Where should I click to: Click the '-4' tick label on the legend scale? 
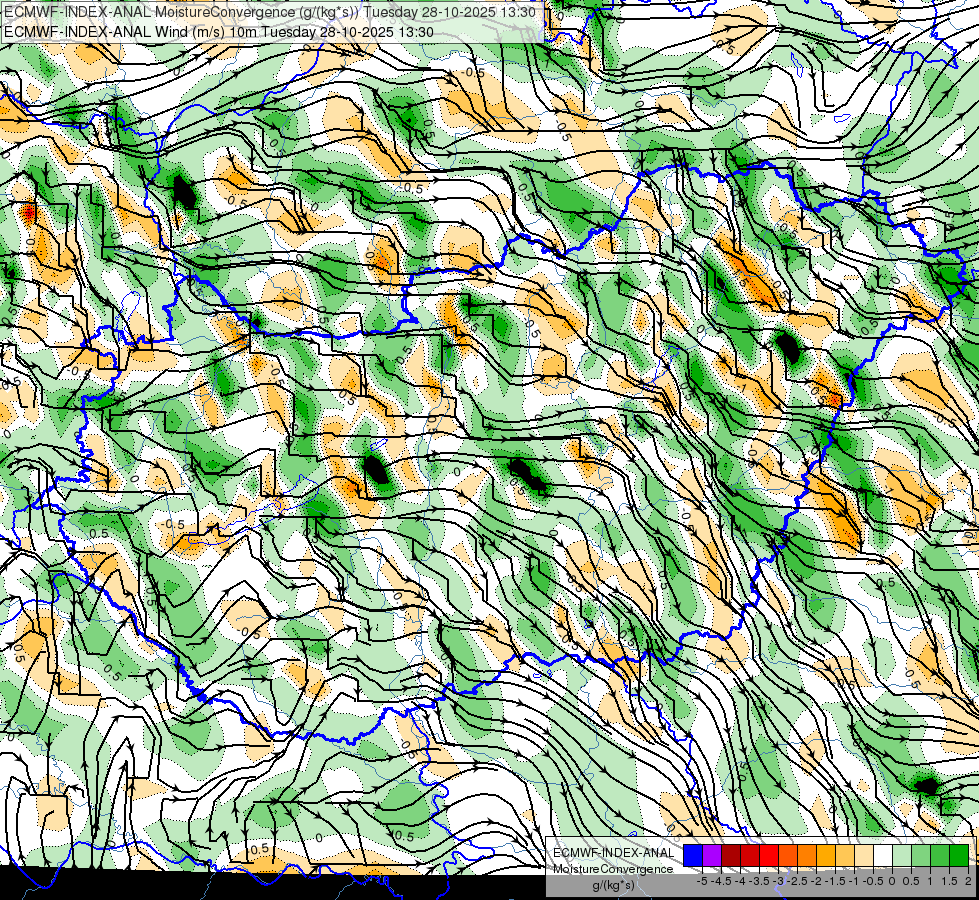pos(740,881)
